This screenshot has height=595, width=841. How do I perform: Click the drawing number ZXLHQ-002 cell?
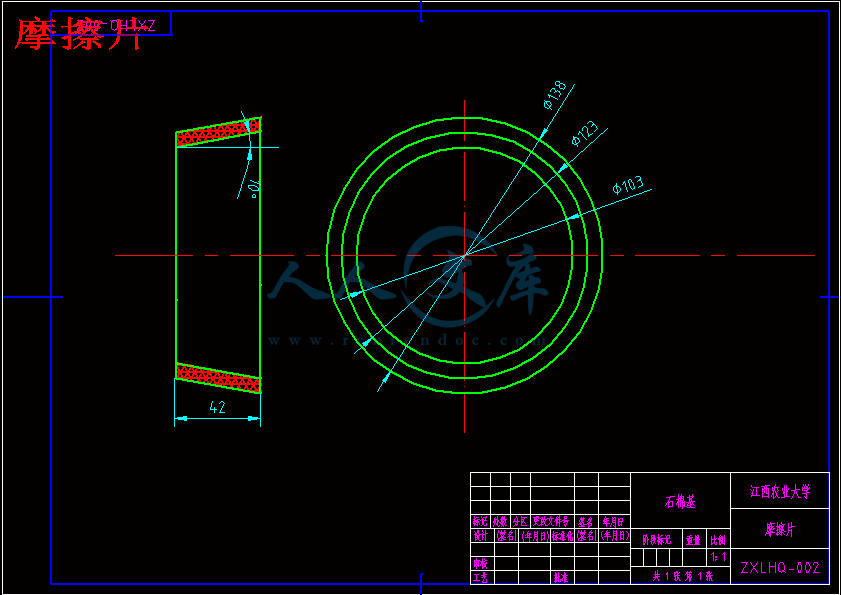tap(780, 568)
